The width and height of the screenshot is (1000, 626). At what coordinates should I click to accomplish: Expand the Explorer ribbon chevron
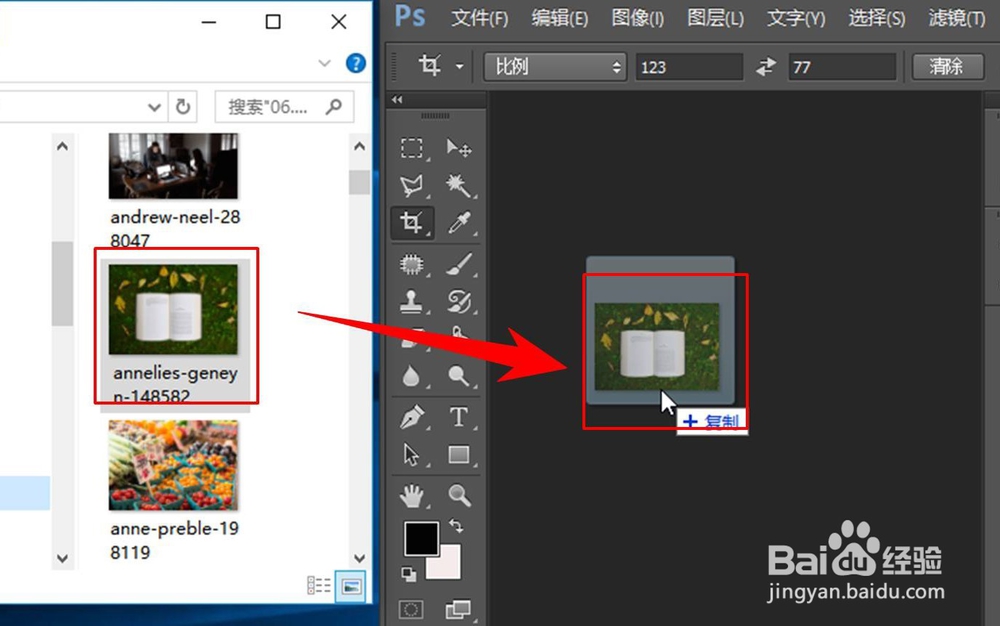[x=325, y=63]
